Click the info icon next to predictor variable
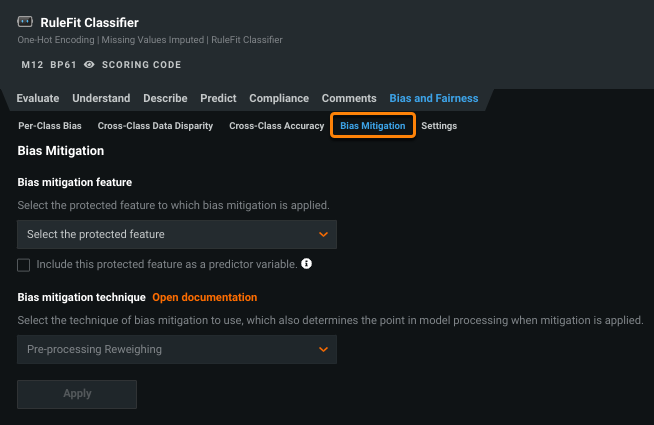 [307, 265]
